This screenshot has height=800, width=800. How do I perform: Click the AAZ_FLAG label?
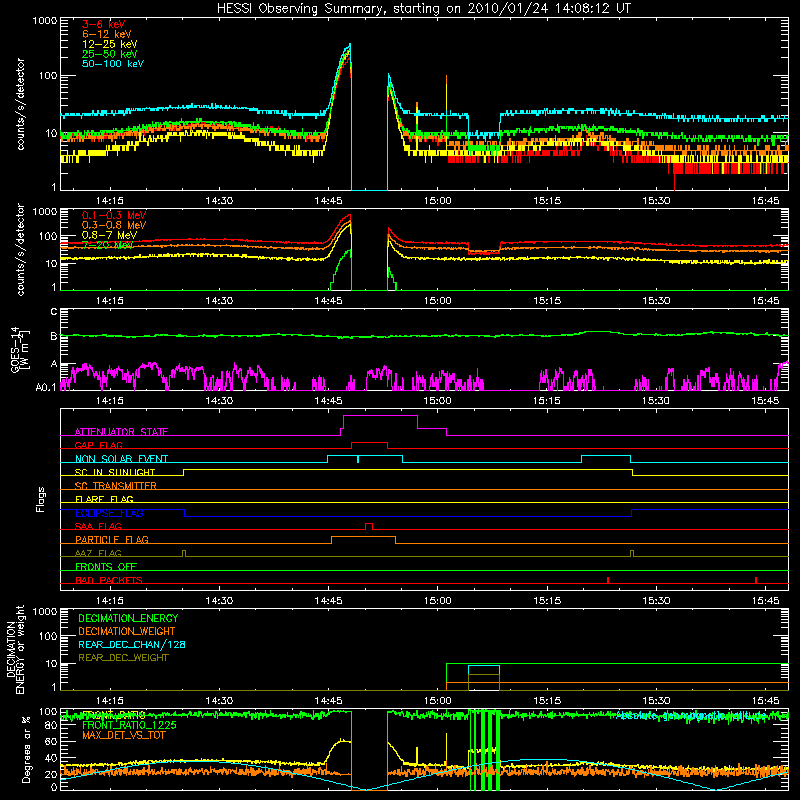pos(98,553)
